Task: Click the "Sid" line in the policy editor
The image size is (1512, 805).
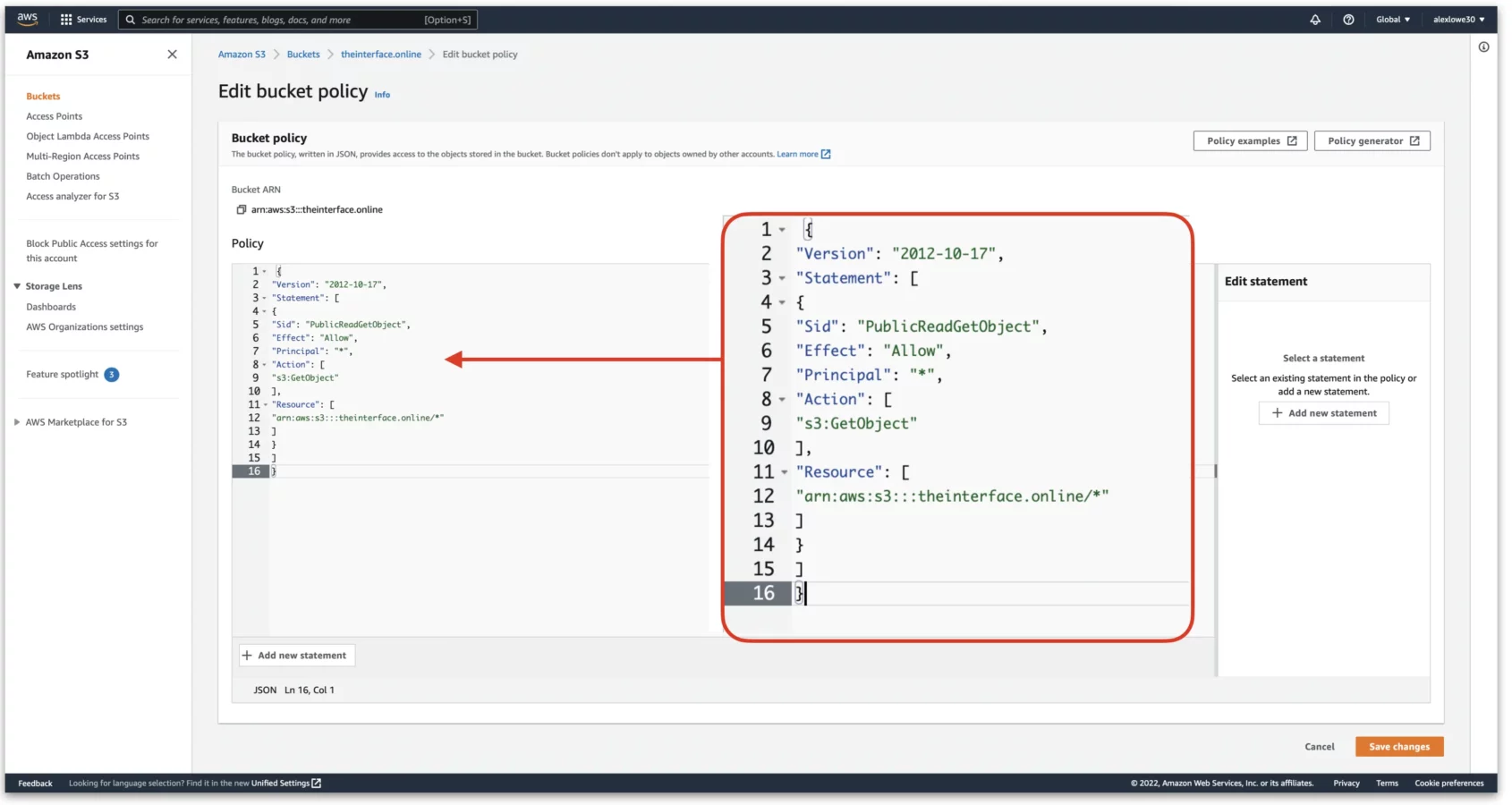Action: pyautogui.click(x=341, y=325)
